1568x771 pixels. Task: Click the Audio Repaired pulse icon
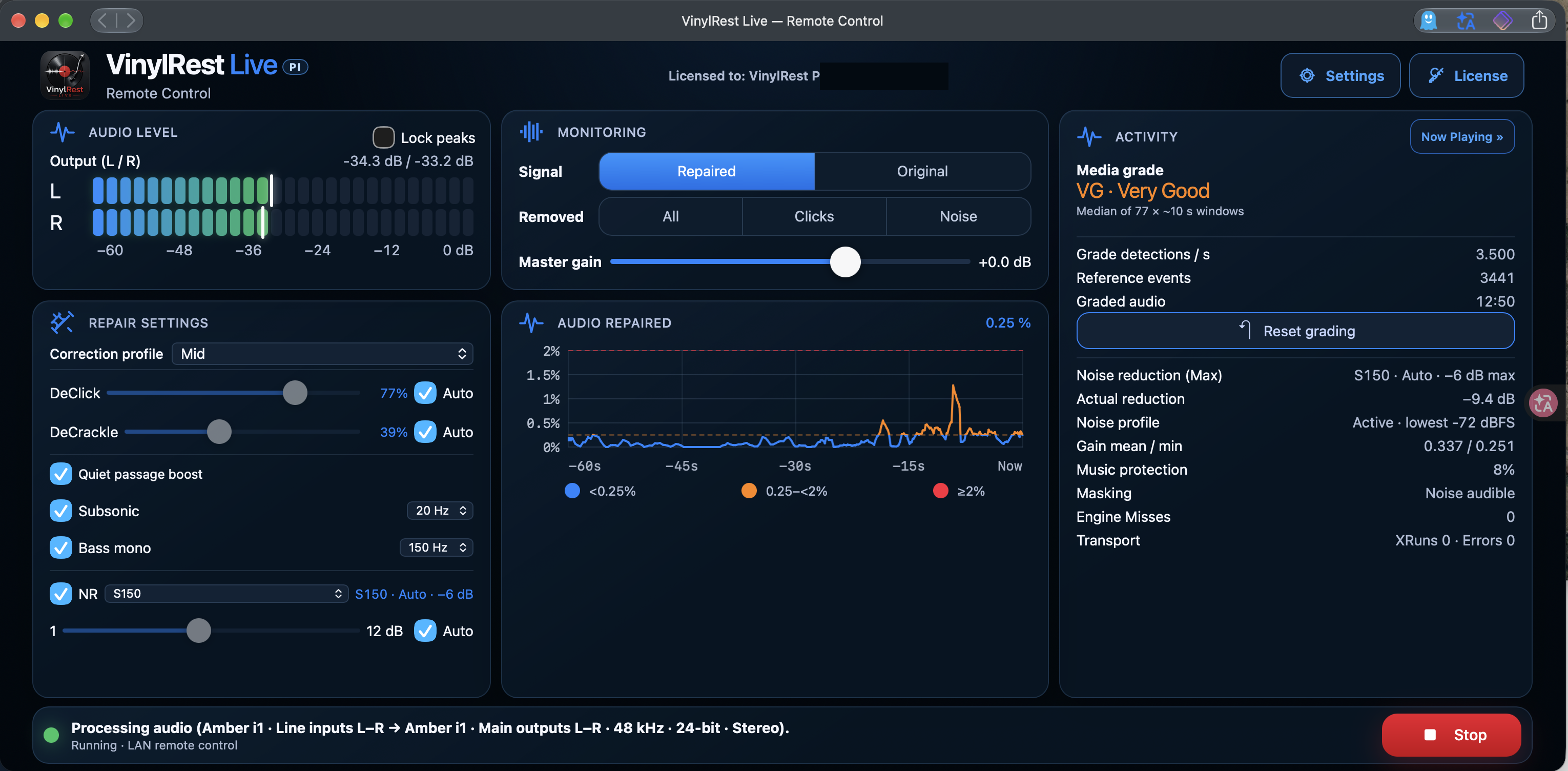point(531,322)
